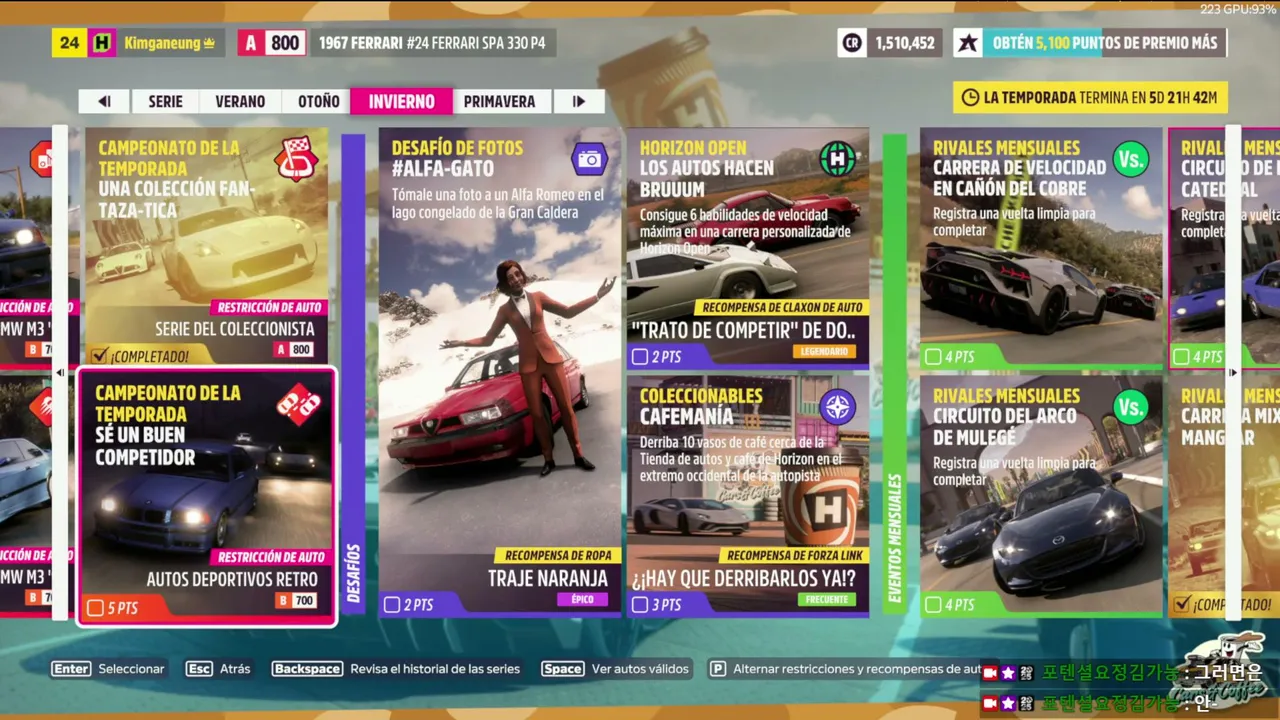Switch to the SERIE tab
This screenshot has width=1280, height=720.
(166, 101)
